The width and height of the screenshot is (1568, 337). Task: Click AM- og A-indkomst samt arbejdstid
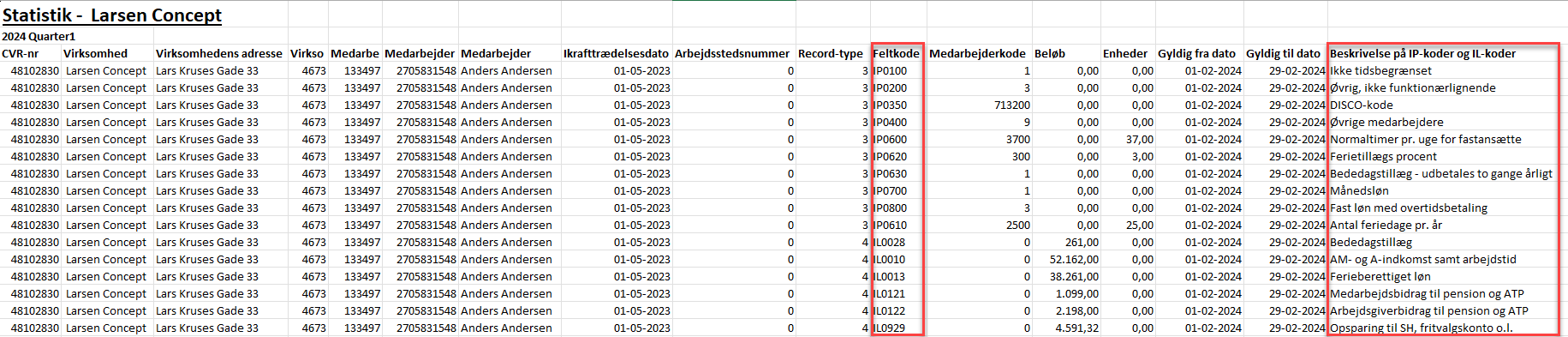(x=1423, y=259)
